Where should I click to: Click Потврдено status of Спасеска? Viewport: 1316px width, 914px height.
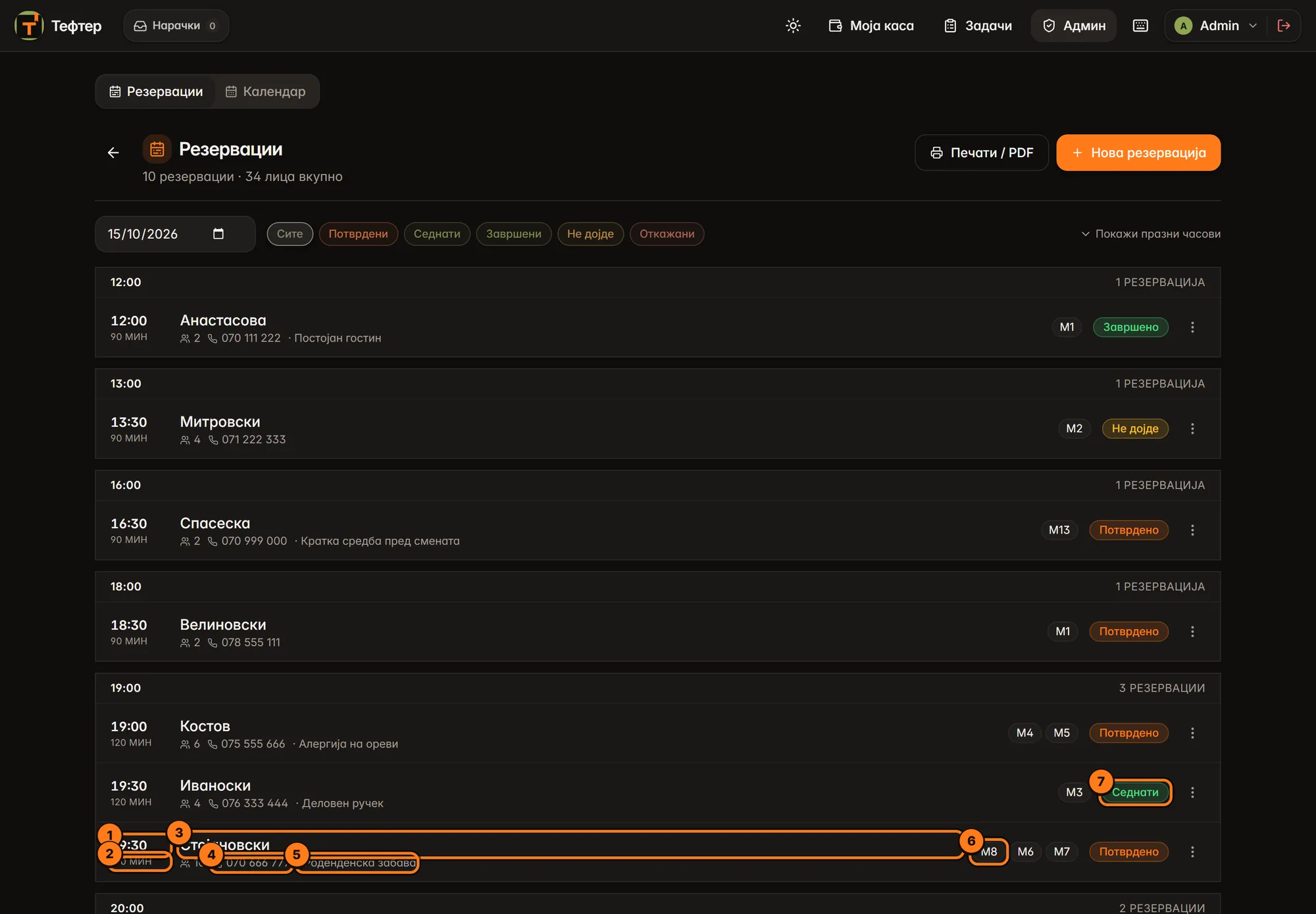pyautogui.click(x=1128, y=530)
